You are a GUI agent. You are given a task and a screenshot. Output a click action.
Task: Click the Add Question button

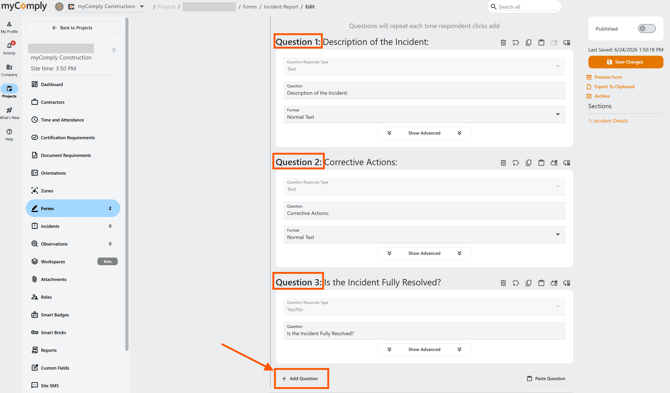click(x=301, y=378)
